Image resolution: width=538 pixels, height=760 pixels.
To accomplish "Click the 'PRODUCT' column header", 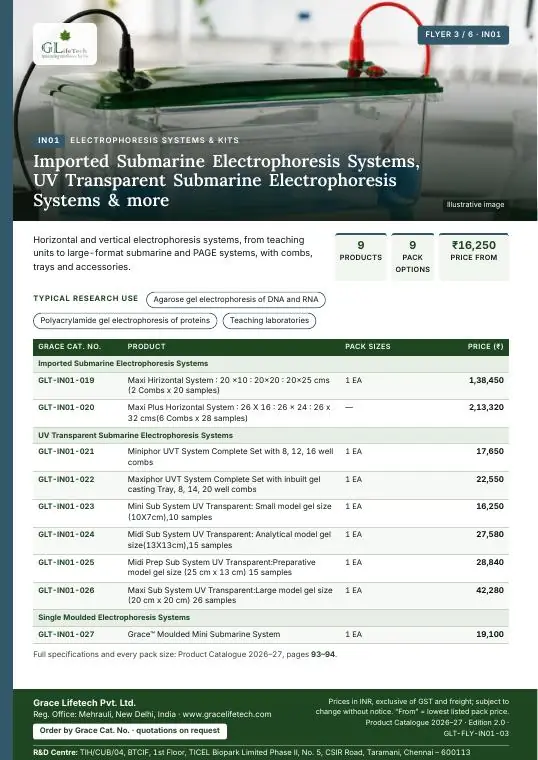I will [x=146, y=347].
